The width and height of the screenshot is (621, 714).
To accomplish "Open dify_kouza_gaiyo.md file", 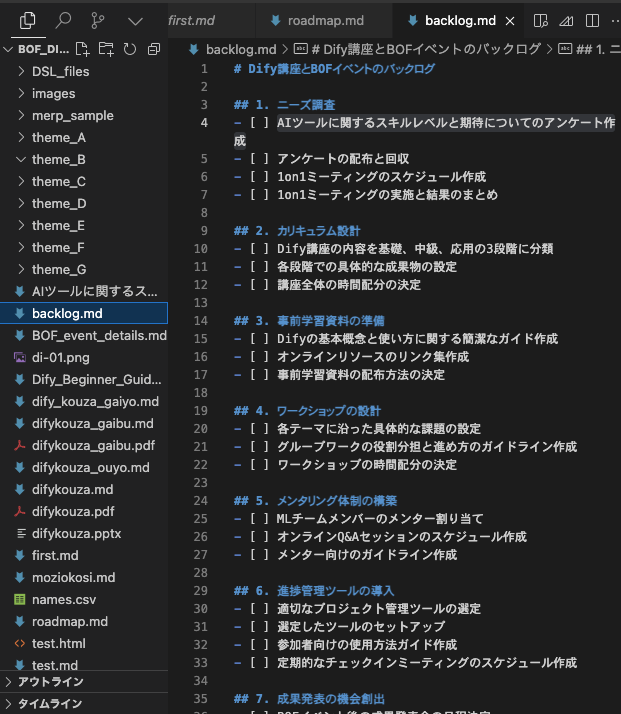I will (84, 402).
